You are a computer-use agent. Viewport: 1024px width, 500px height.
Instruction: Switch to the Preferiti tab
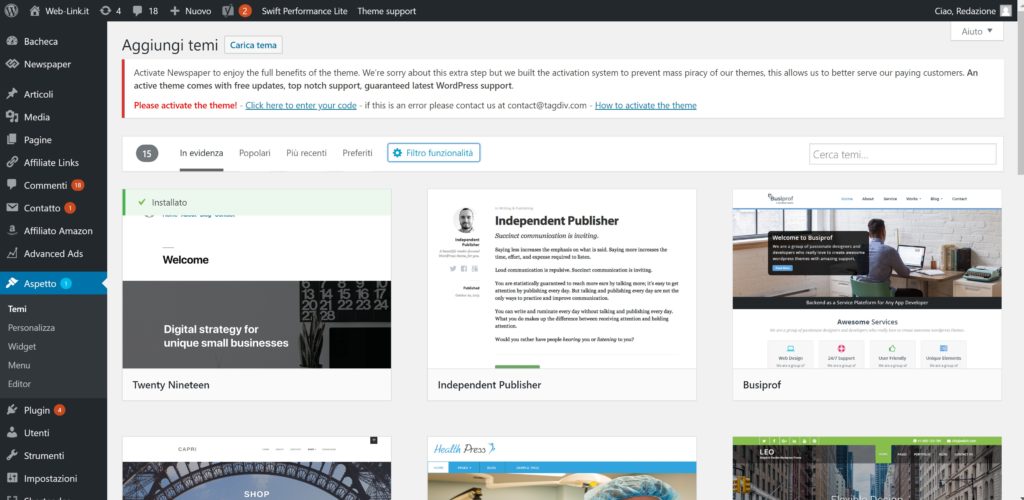click(357, 153)
